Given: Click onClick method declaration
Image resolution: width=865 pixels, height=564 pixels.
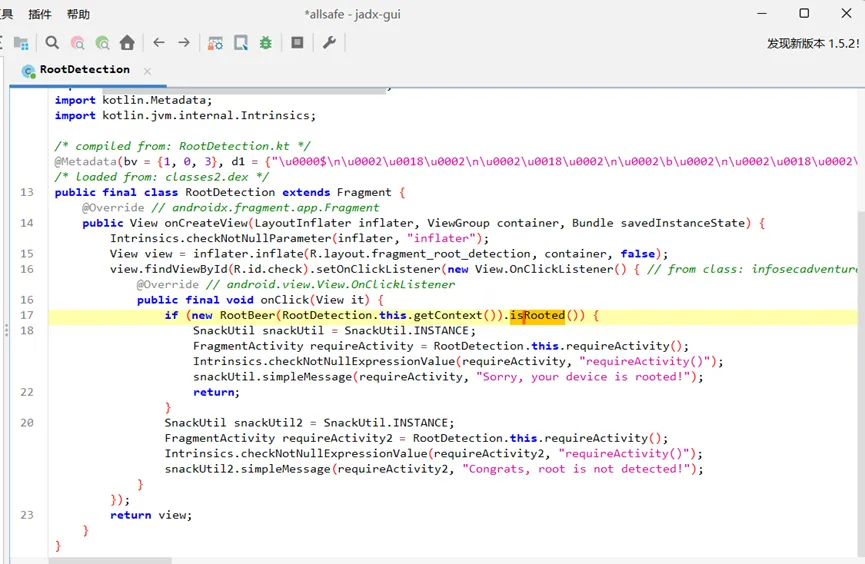Looking at the screenshot, I should pyautogui.click(x=284, y=300).
